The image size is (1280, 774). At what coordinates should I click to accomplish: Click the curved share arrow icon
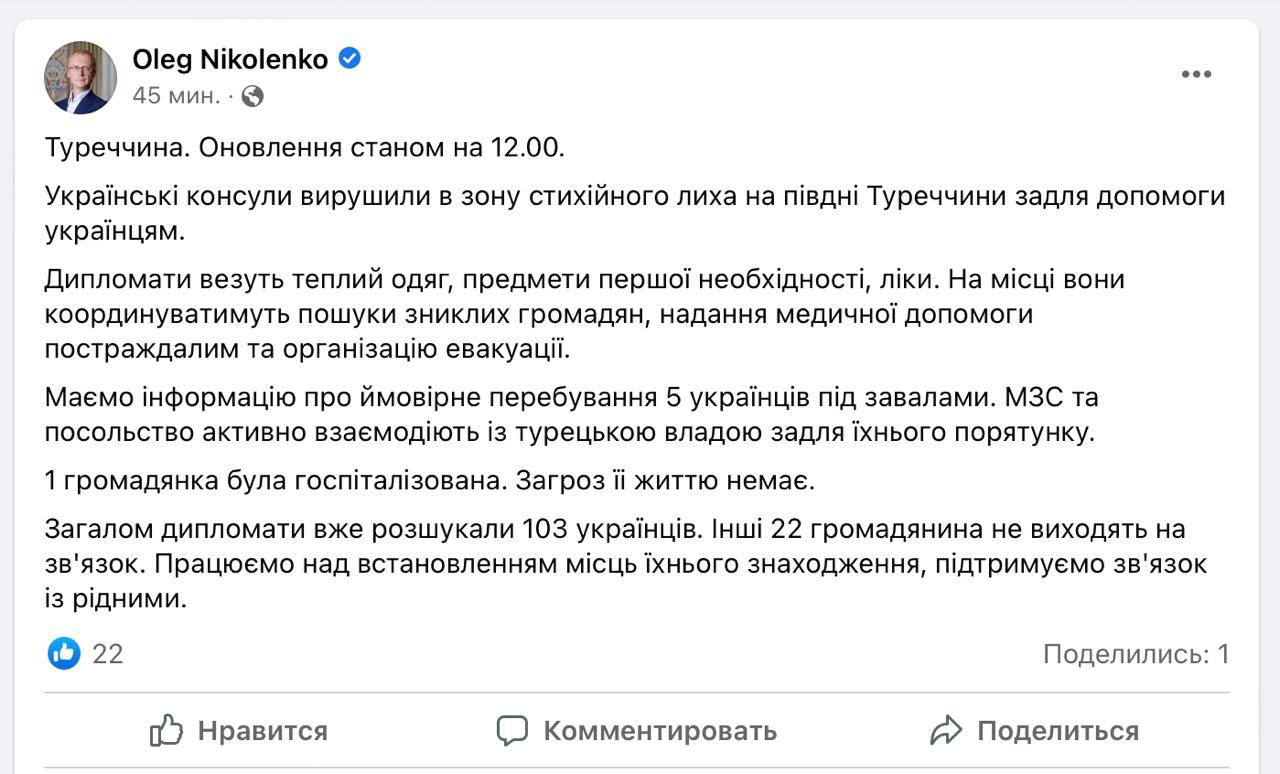(x=946, y=731)
